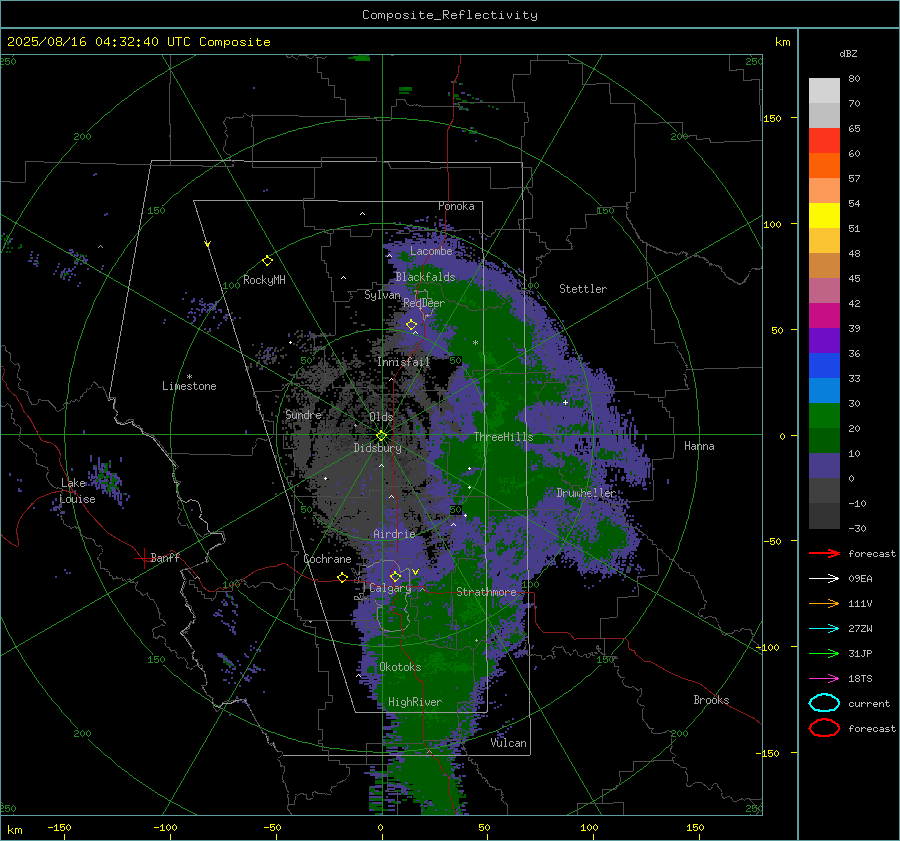Select the magenta 18TS arrow icon
Viewport: 900px width, 841px height.
(824, 679)
